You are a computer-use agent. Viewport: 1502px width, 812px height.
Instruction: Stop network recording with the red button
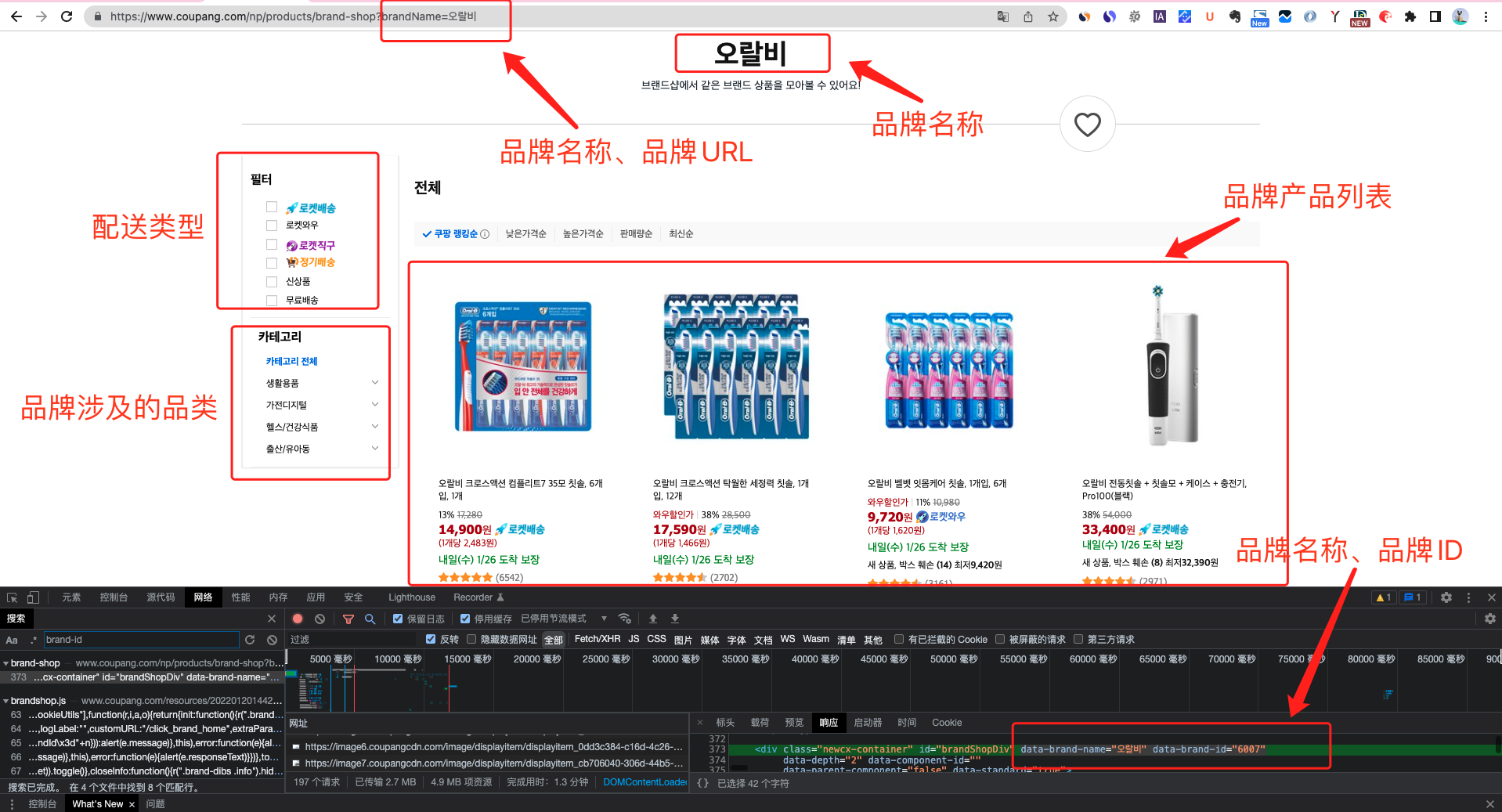[298, 619]
